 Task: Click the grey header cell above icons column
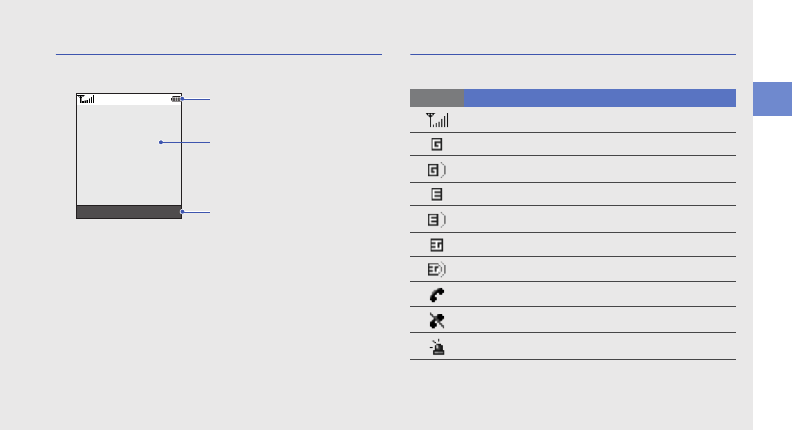(x=436, y=98)
